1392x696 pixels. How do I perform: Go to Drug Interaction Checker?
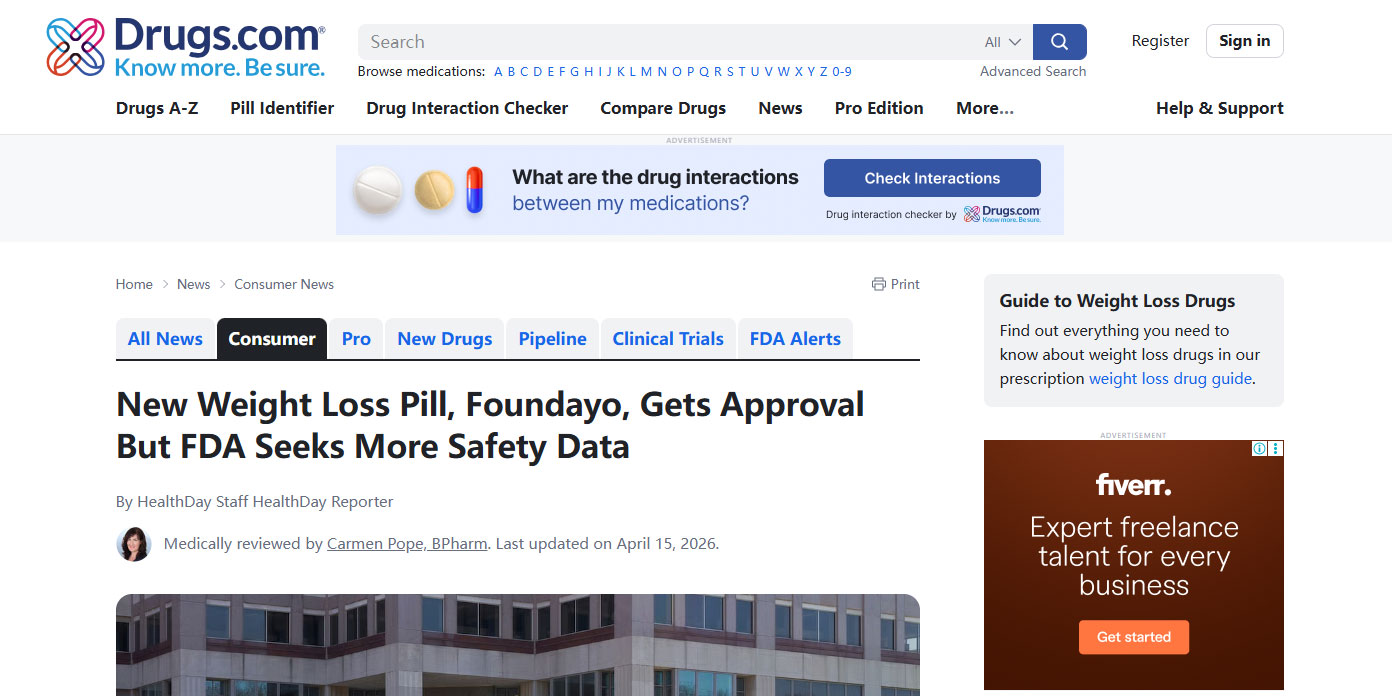pyautogui.click(x=467, y=108)
